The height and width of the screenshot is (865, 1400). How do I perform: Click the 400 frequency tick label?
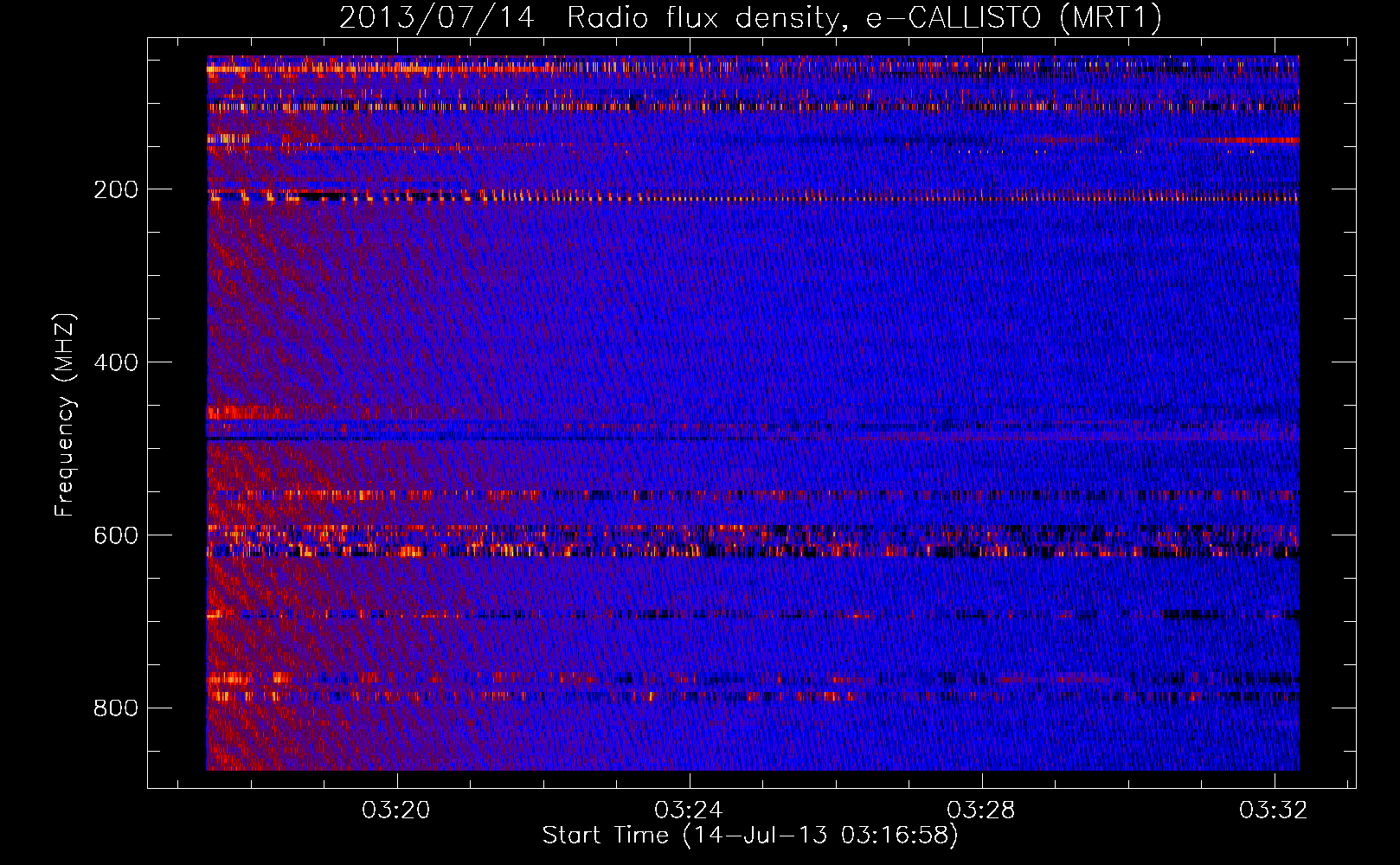click(116, 362)
